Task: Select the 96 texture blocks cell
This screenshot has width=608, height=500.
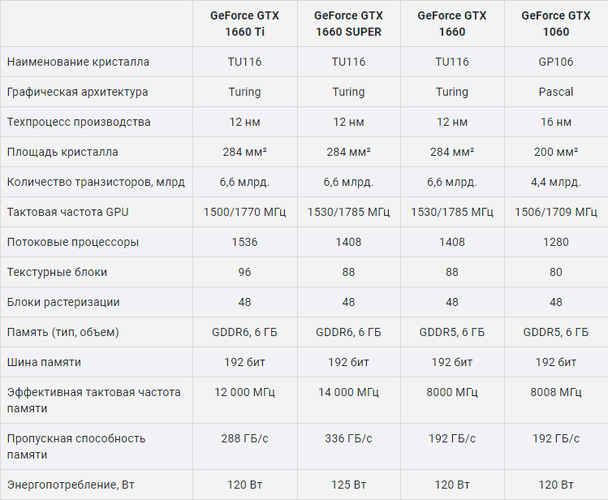Action: point(244,272)
